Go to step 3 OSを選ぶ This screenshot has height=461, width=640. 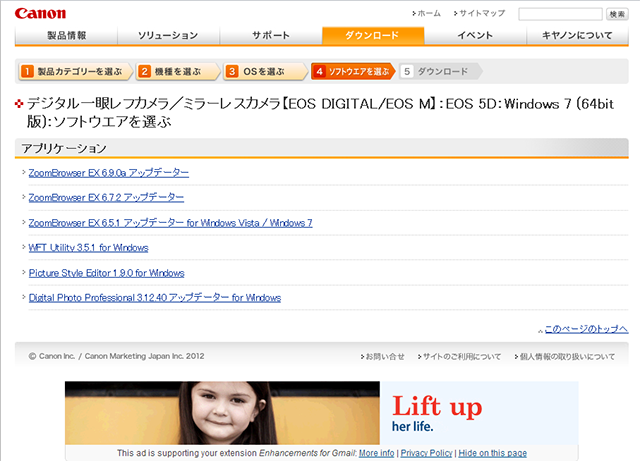pos(266,71)
